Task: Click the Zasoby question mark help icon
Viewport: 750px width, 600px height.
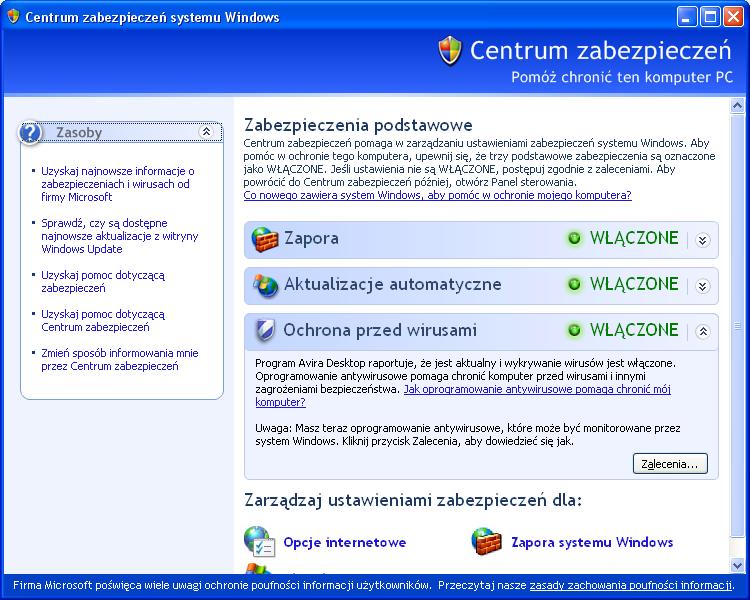Action: pos(30,133)
